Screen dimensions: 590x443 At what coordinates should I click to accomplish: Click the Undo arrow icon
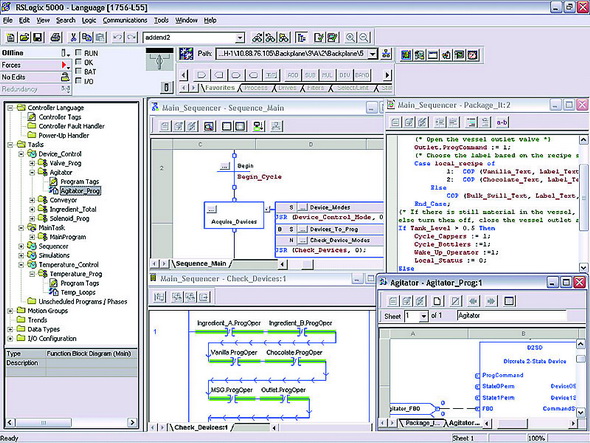[x=118, y=37]
